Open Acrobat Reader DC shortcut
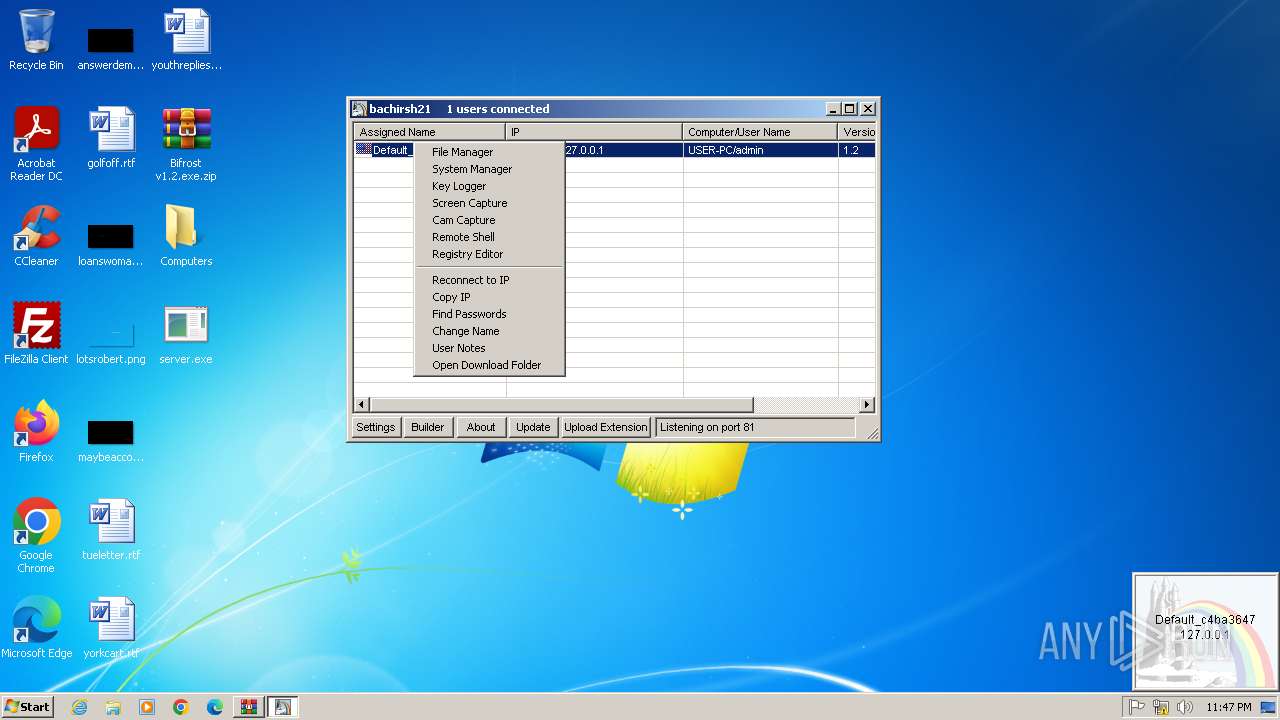 tap(36, 144)
